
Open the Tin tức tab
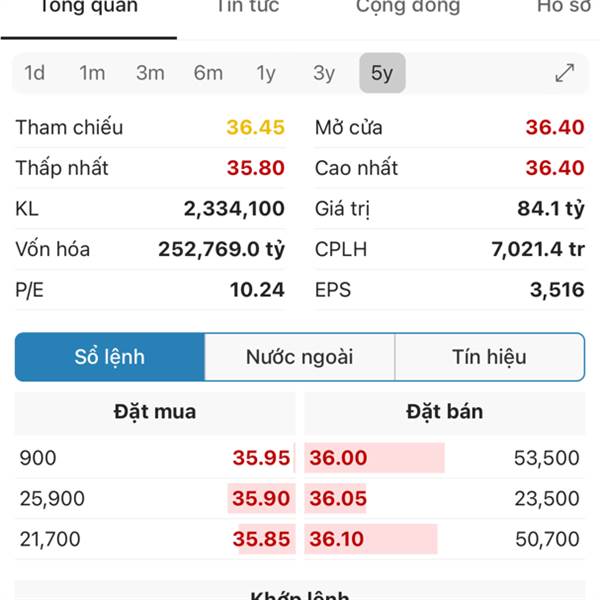coord(248,7)
